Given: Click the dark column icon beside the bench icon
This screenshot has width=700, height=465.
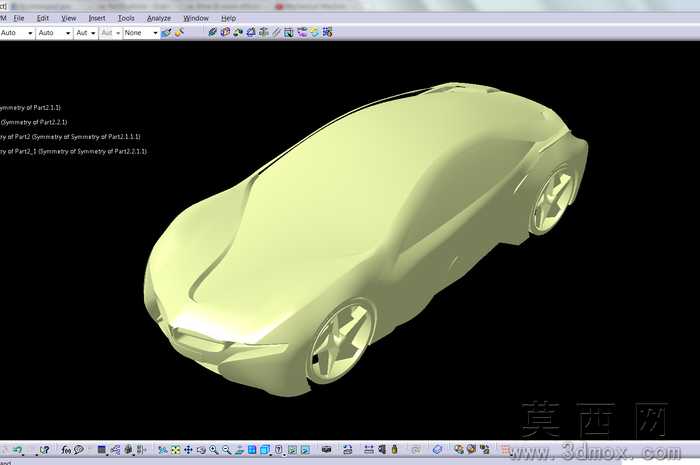Looking at the screenshot, I should point(382,450).
